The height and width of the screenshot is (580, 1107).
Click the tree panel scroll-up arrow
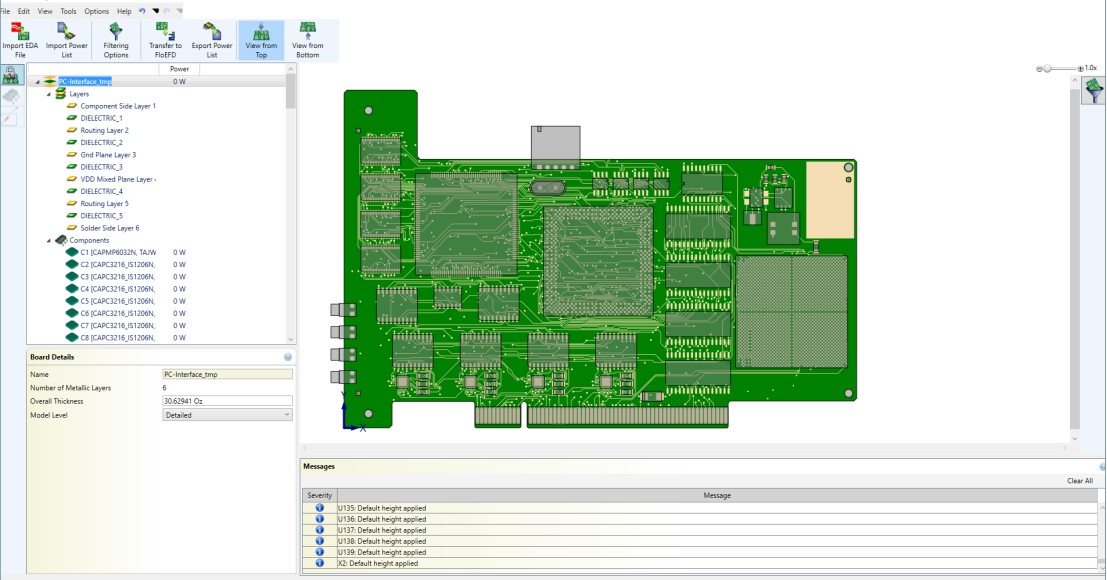(290, 68)
